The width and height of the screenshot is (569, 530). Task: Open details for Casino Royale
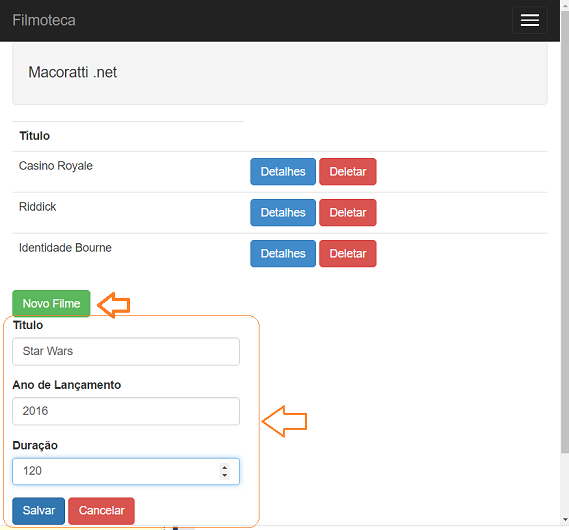[x=283, y=172]
